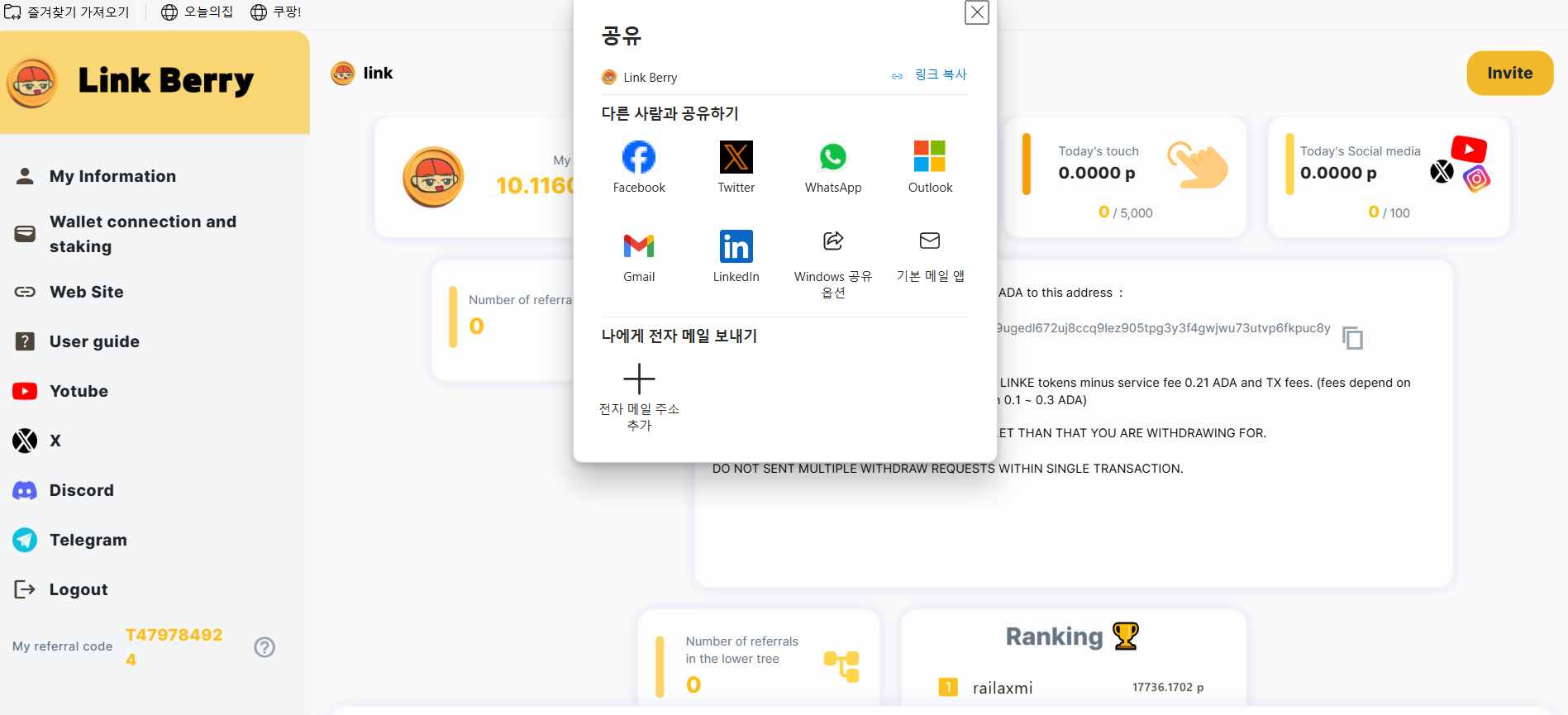Go to Web Site menu item
Screen dimensions: 1568x715
pyautogui.click(x=87, y=292)
